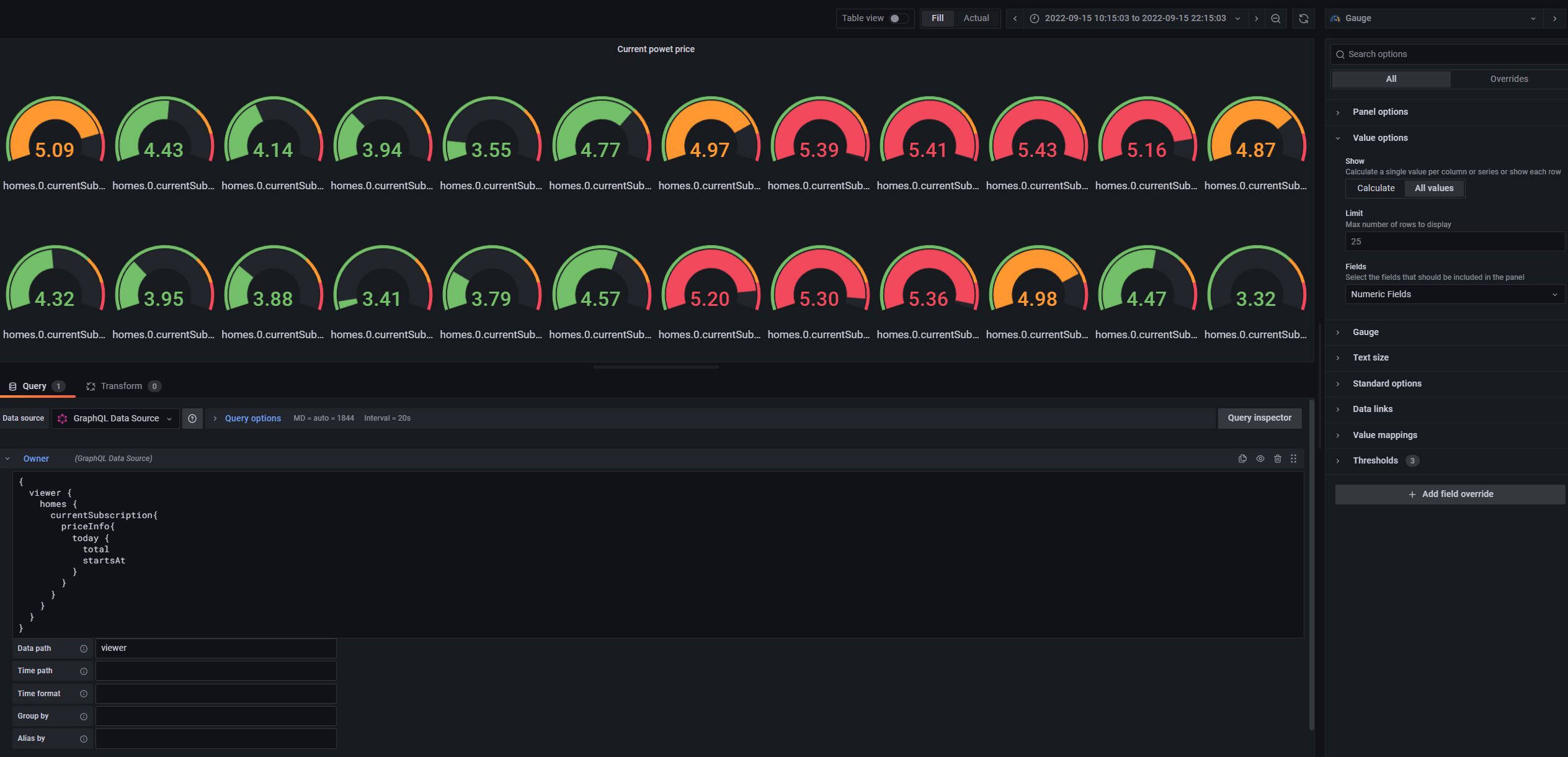Shift time range backward with left arrow

1015,19
